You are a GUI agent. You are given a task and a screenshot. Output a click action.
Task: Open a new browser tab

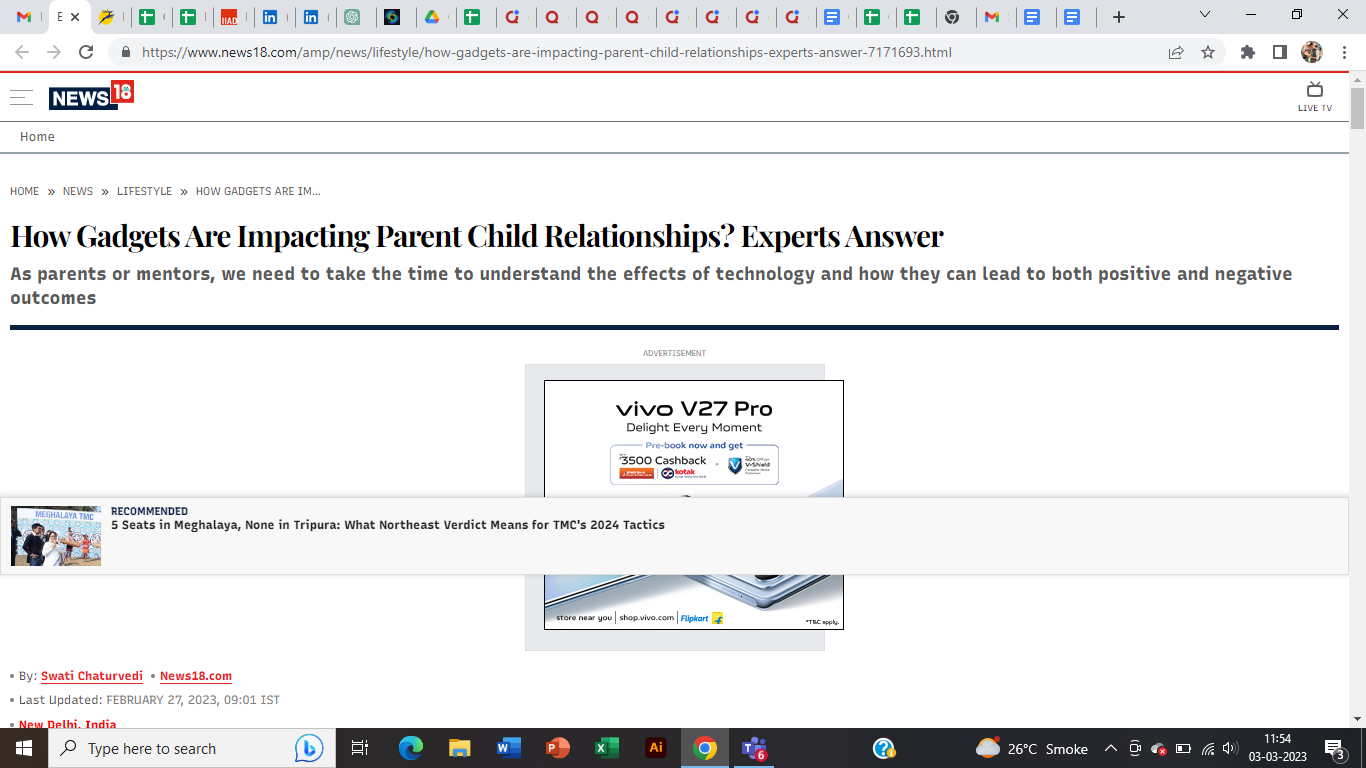(1119, 17)
